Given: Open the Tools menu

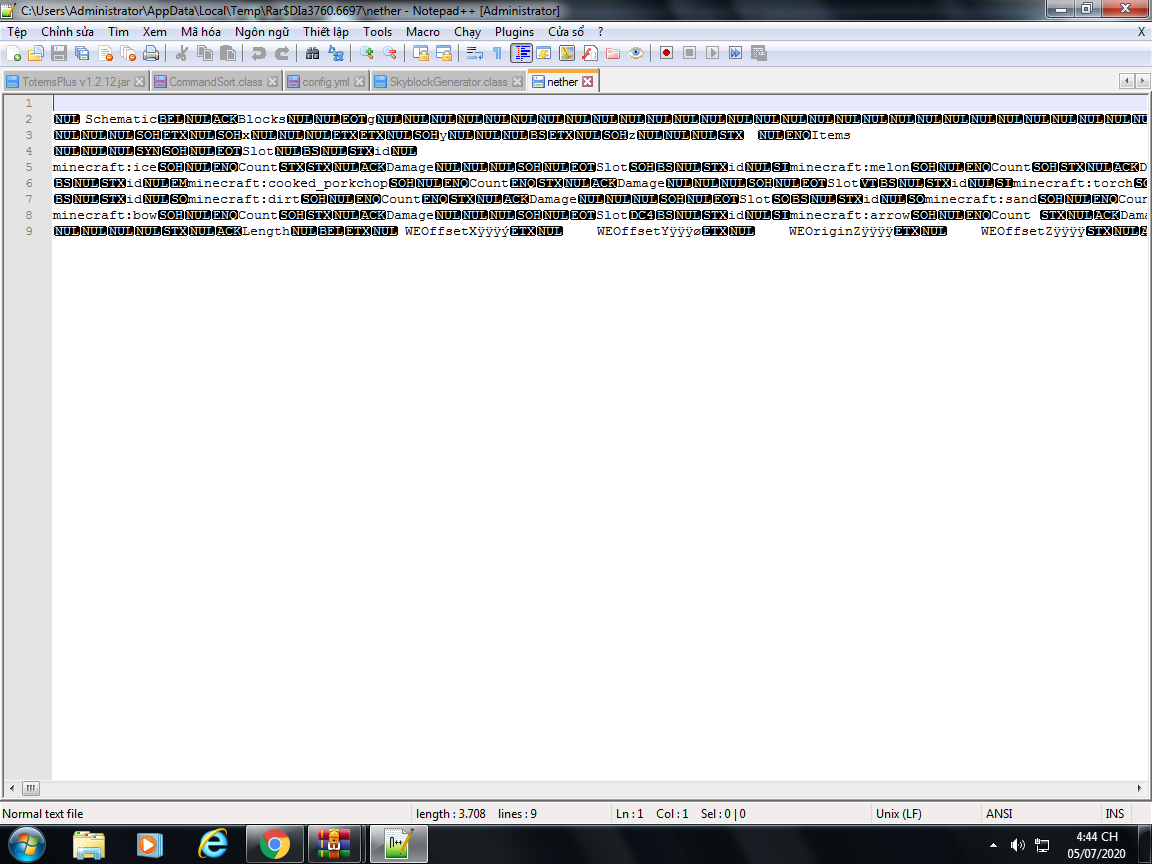Looking at the screenshot, I should pyautogui.click(x=378, y=32).
